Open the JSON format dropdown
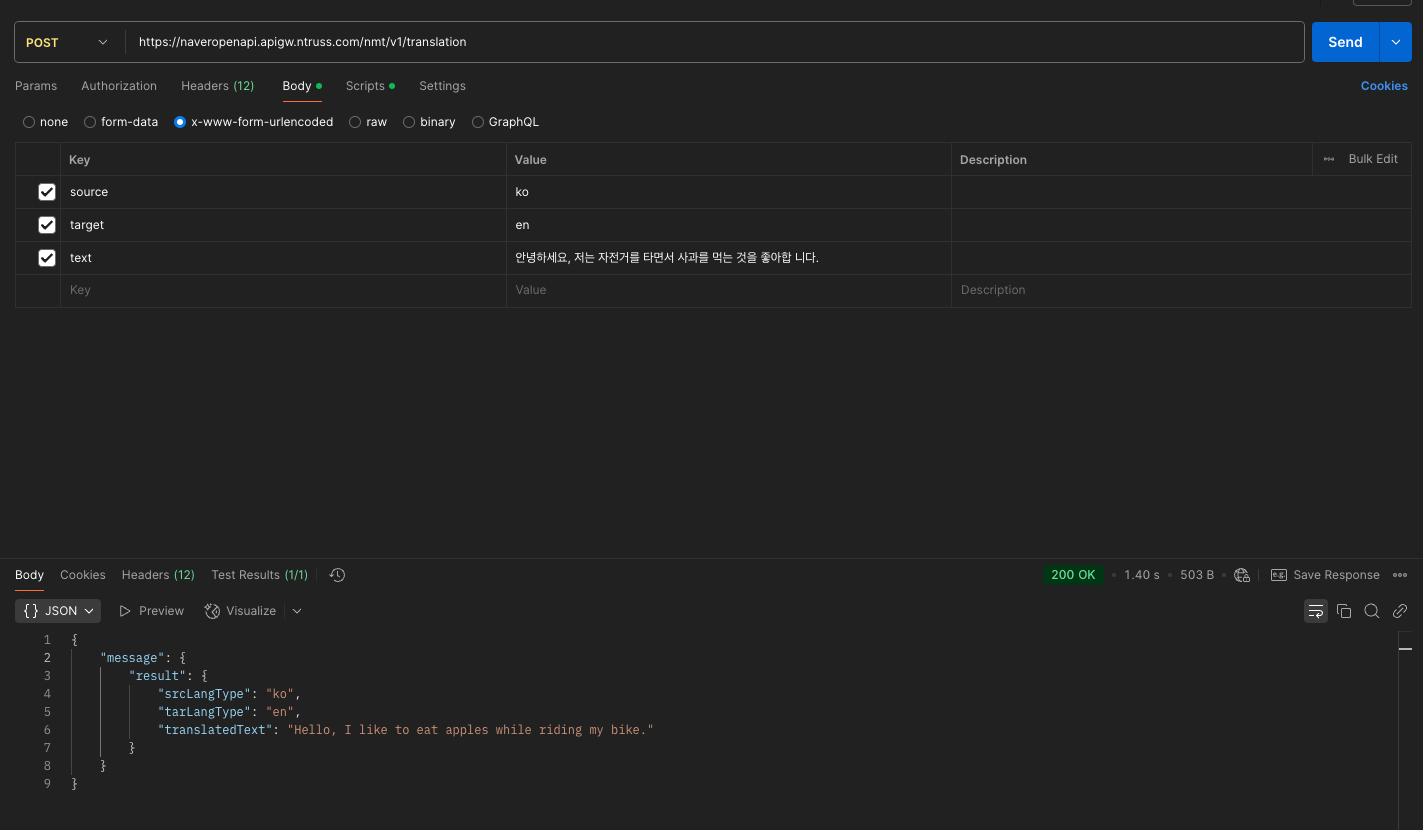Viewport: 1423px width, 830px height. pyautogui.click(x=58, y=611)
